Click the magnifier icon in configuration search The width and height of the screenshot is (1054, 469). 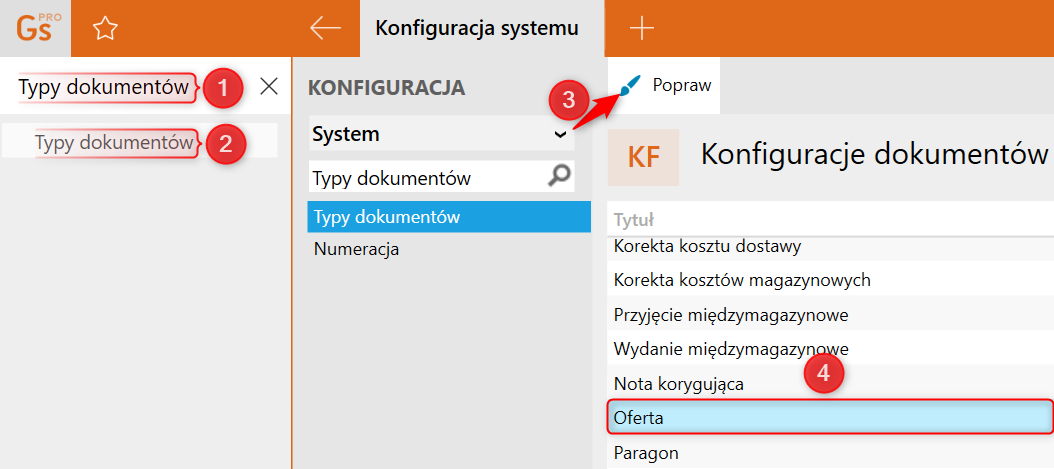561,177
